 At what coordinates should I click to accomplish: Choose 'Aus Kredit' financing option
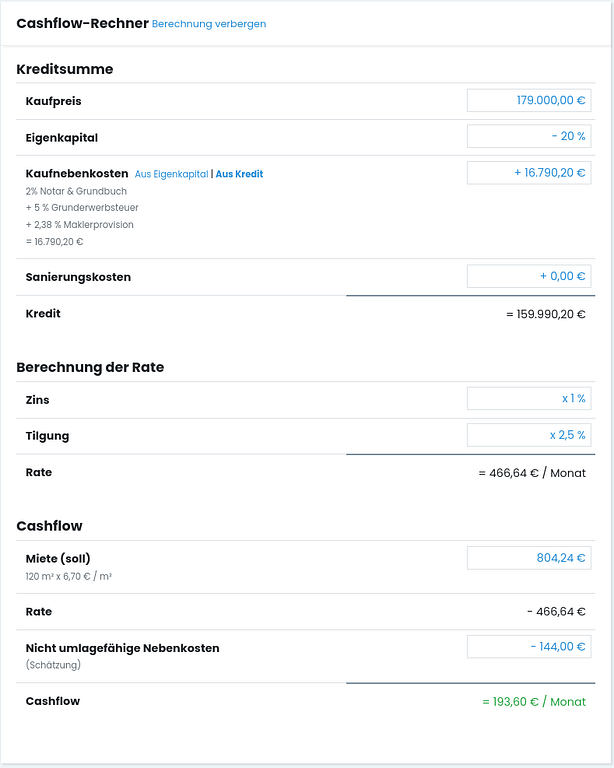point(240,174)
